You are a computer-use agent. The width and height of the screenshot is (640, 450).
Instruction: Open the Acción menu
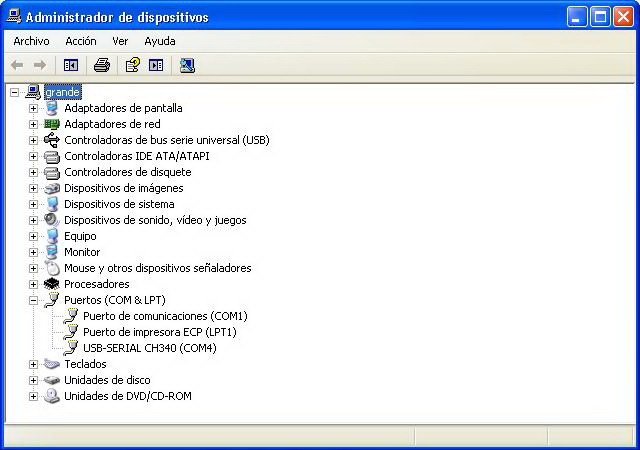81,41
